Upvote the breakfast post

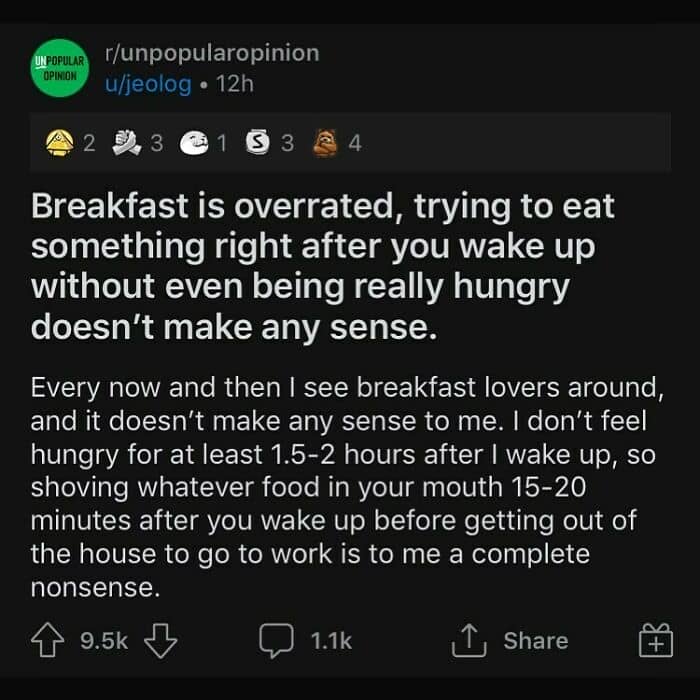[x=50, y=641]
